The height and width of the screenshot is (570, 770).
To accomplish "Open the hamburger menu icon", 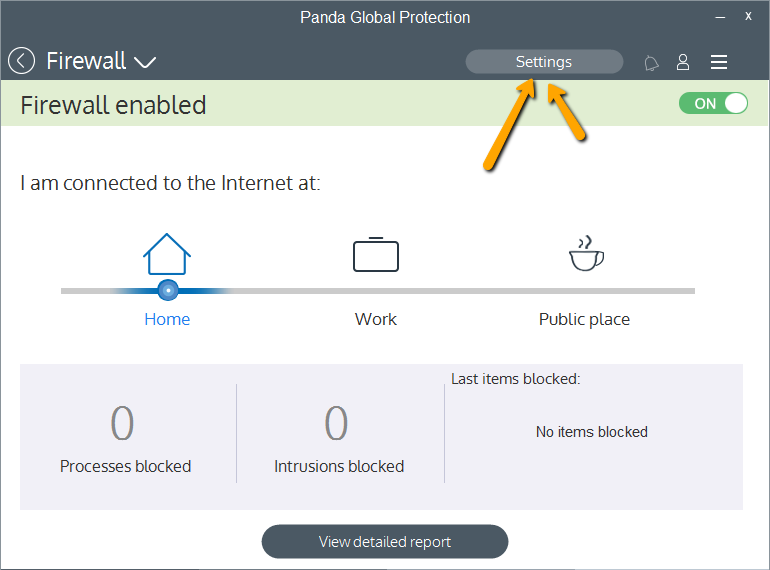I will [x=718, y=62].
